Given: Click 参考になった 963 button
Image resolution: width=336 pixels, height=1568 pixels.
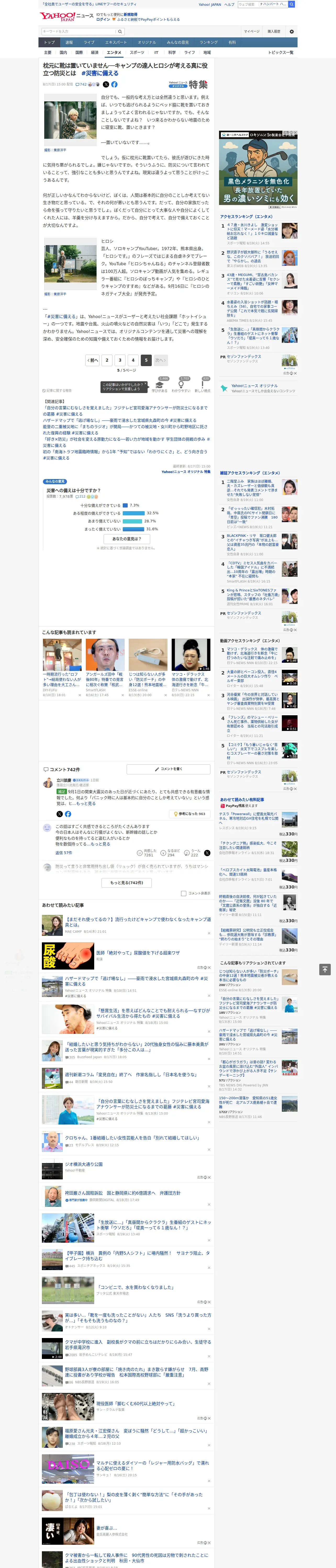Looking at the screenshot, I should click(x=190, y=814).
